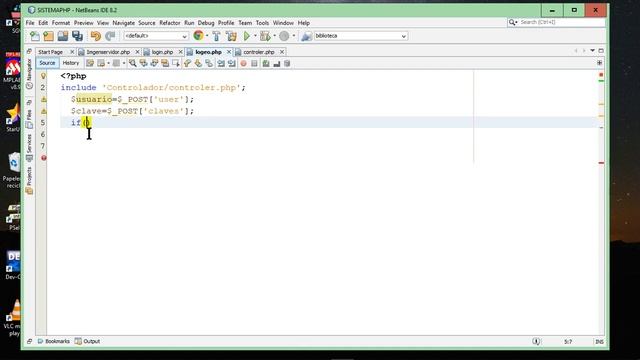The height and width of the screenshot is (360, 640).
Task: Open the Debug menu
Action: click(206, 23)
